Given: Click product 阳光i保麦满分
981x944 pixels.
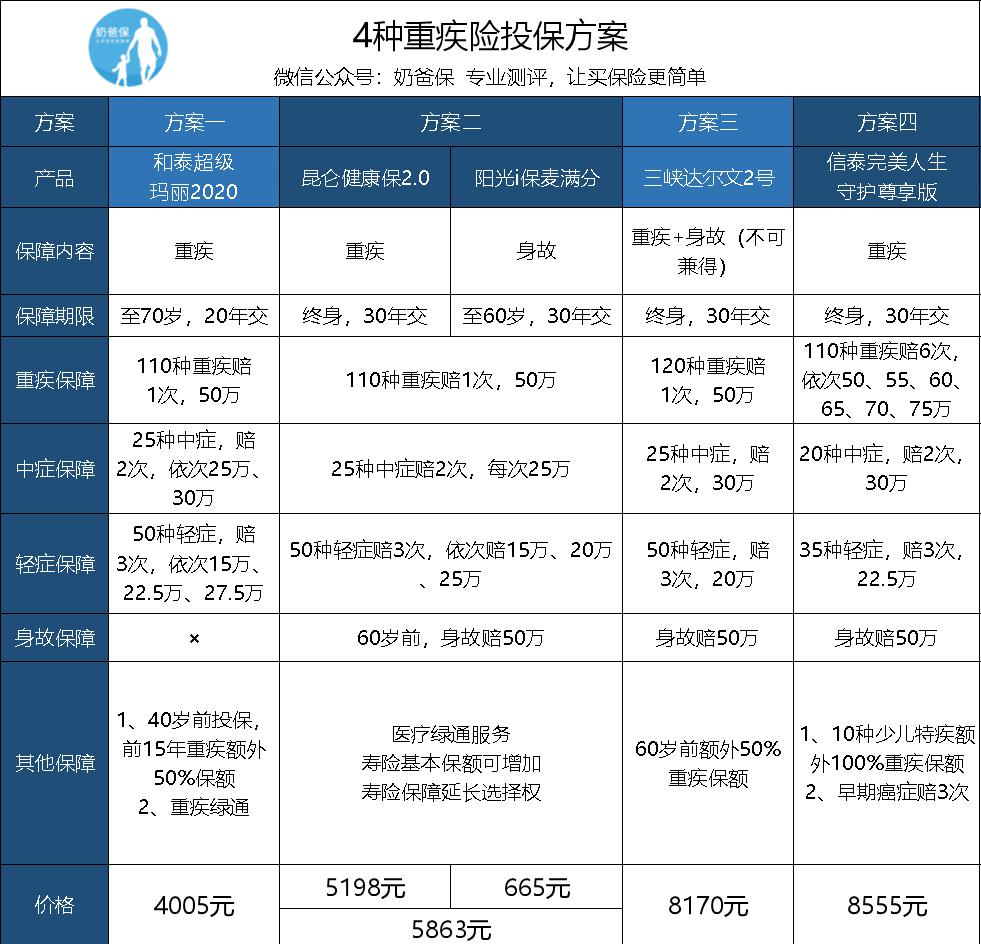Looking at the screenshot, I should pos(536,178).
